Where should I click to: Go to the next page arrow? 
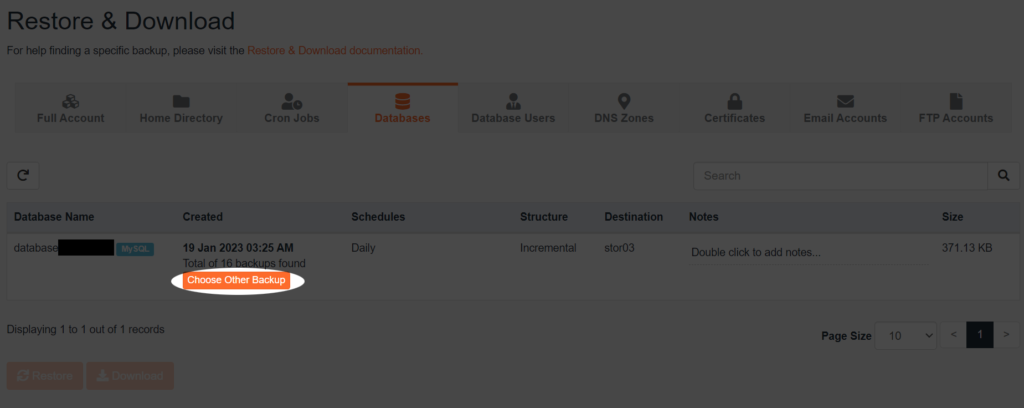pos(1006,336)
